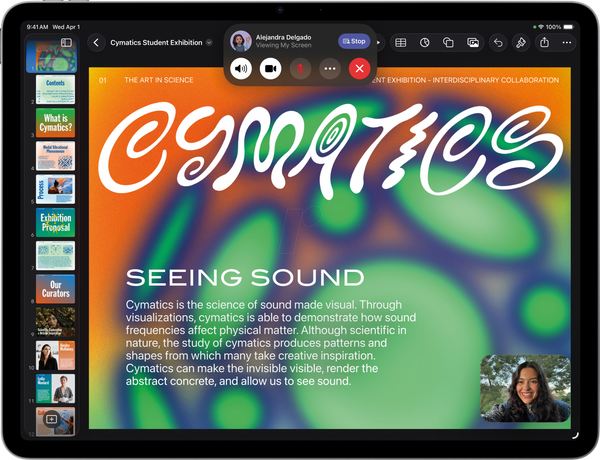Select Our Curators slide thumbnail

pos(55,289)
